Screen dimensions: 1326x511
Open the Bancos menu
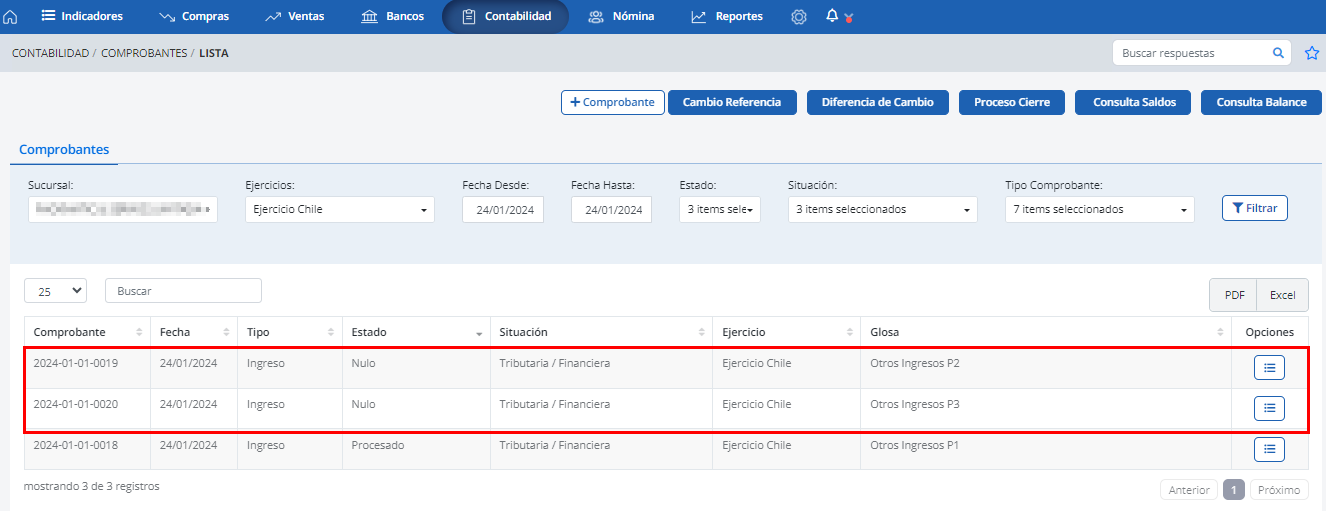coord(392,17)
